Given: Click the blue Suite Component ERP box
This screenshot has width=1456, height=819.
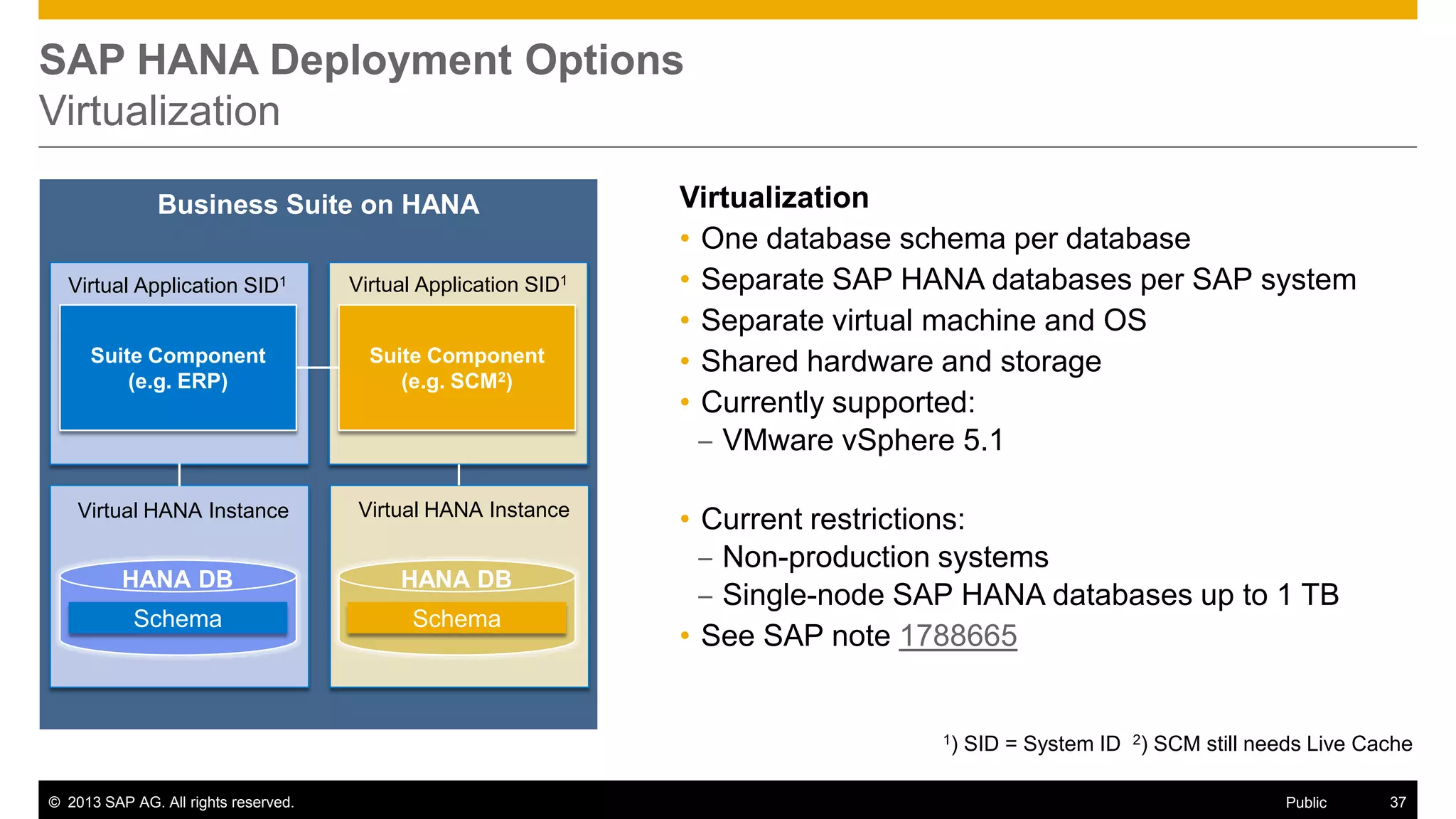Looking at the screenshot, I should click(178, 368).
